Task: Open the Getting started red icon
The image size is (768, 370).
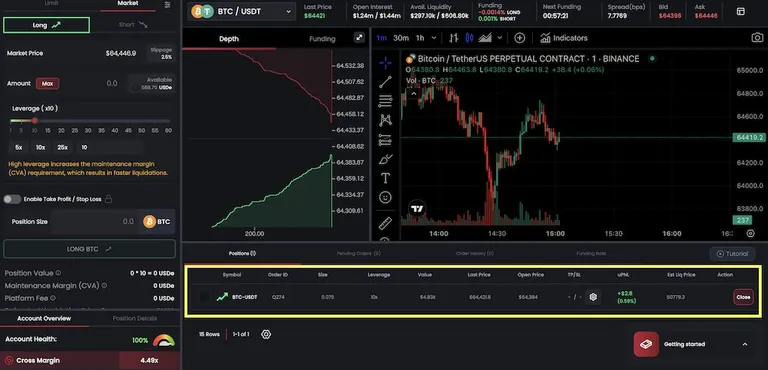Action: (x=646, y=344)
